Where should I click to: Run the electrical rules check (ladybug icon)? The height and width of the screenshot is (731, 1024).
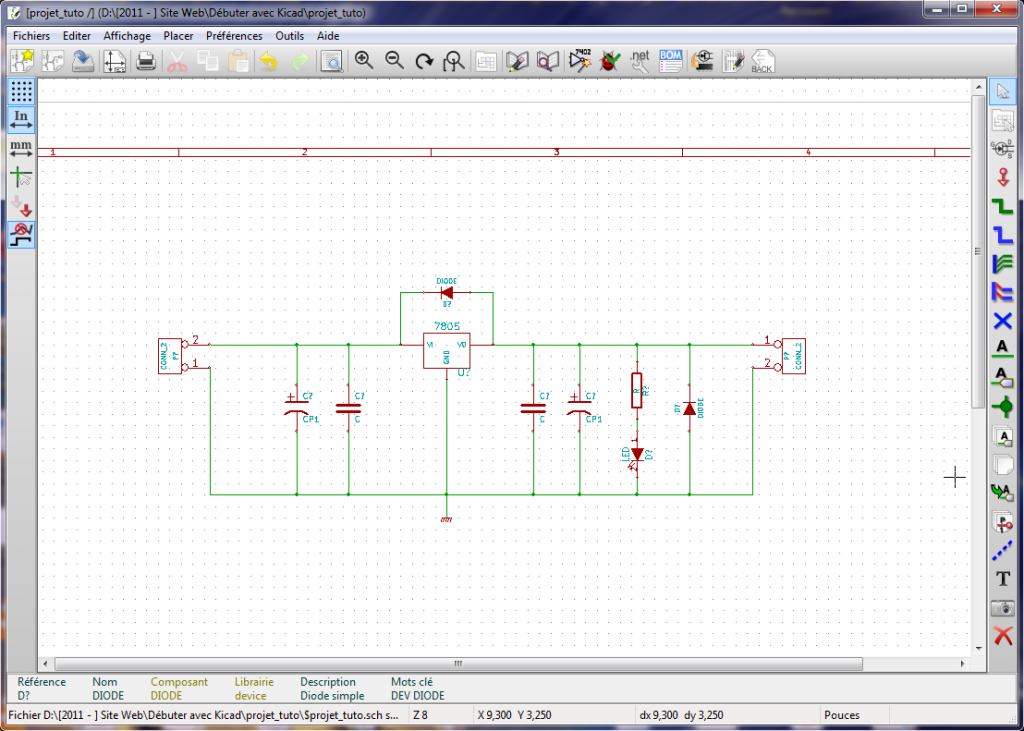(x=608, y=61)
